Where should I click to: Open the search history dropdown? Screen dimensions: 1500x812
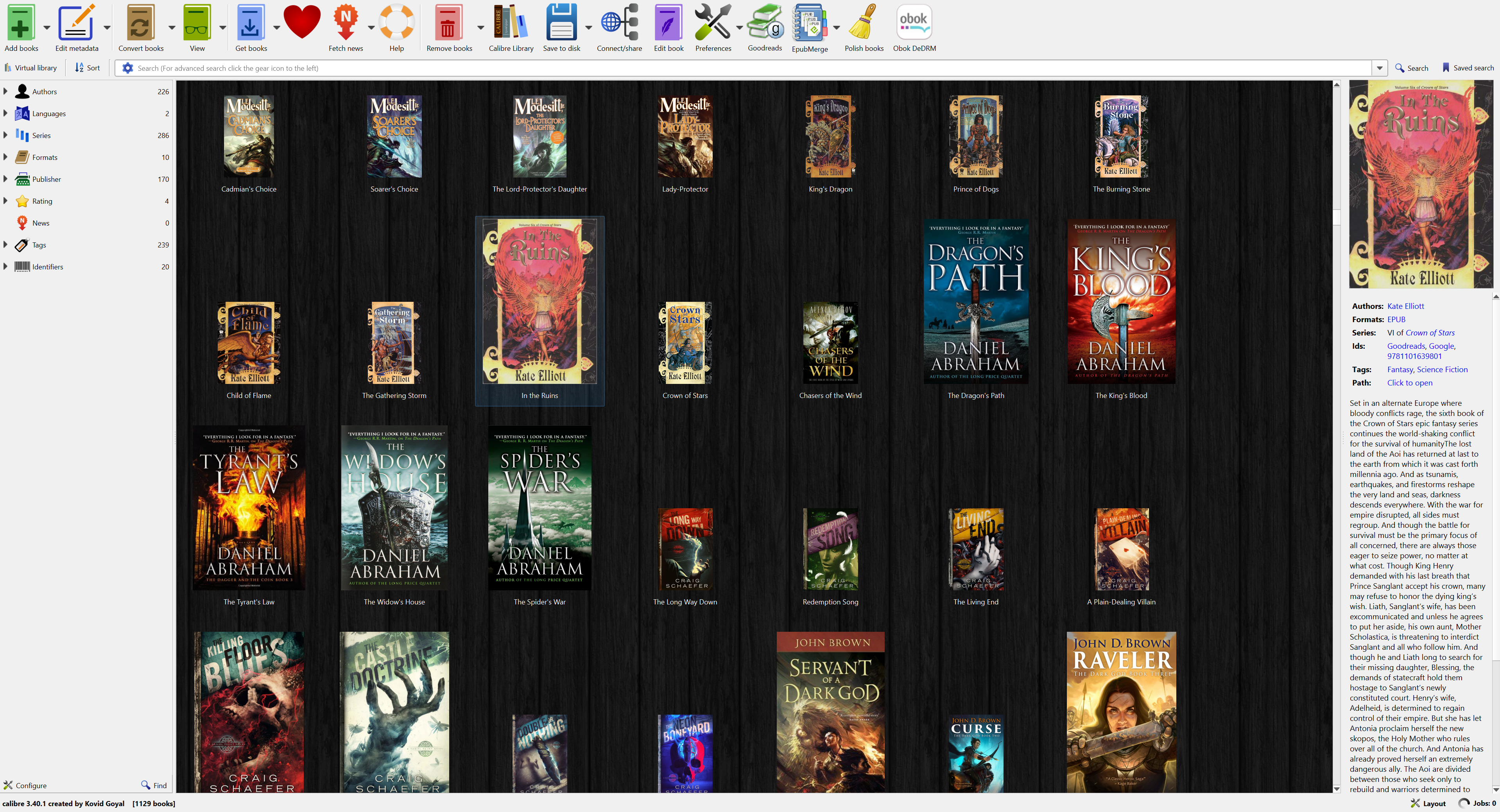pos(1380,68)
